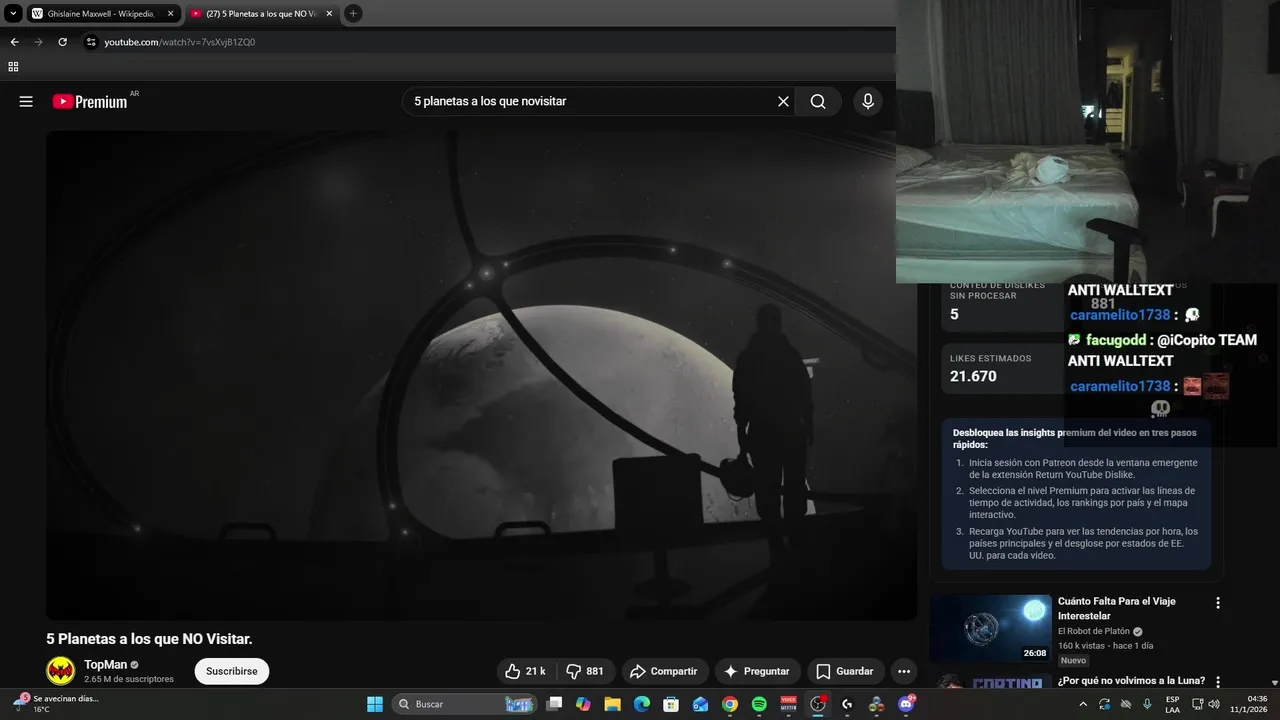Image resolution: width=1280 pixels, height=720 pixels.
Task: Click the Buscar taskbar search box
Action: 465,704
